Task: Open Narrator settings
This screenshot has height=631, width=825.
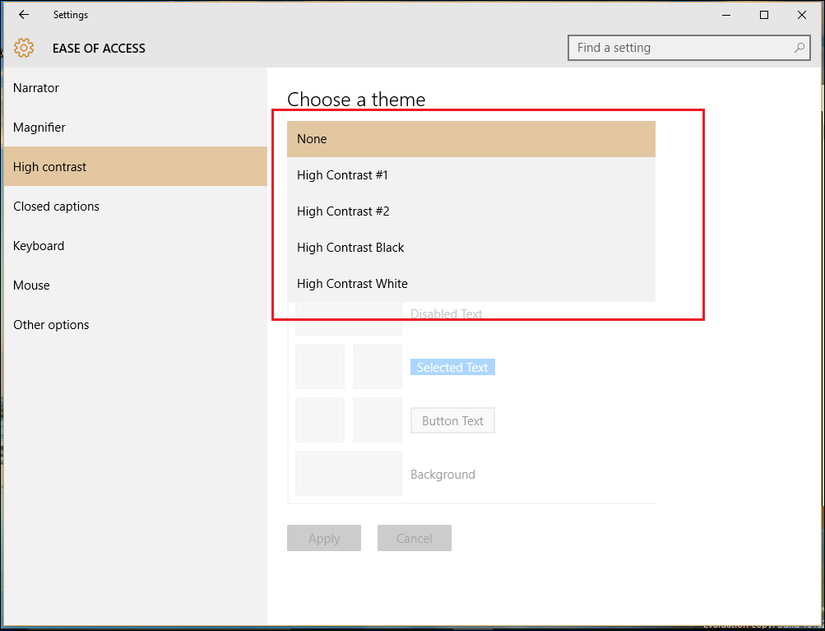Action: [38, 88]
